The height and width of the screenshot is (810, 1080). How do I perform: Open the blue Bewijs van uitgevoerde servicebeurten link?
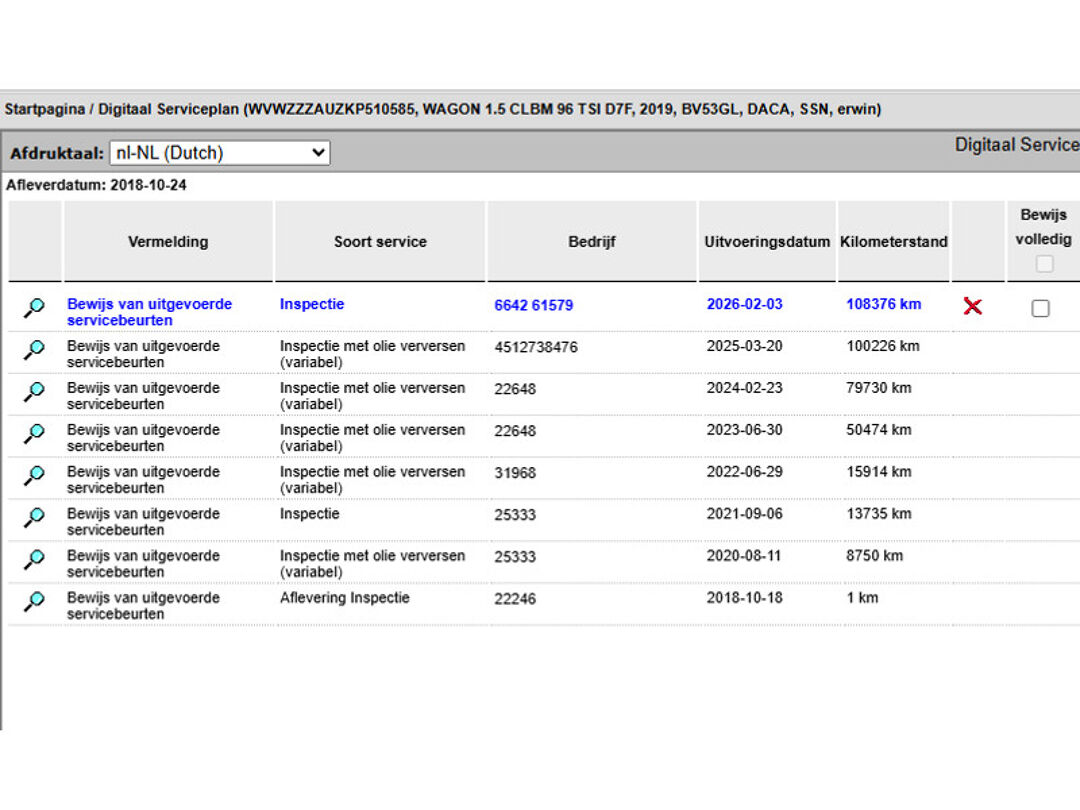pos(149,312)
